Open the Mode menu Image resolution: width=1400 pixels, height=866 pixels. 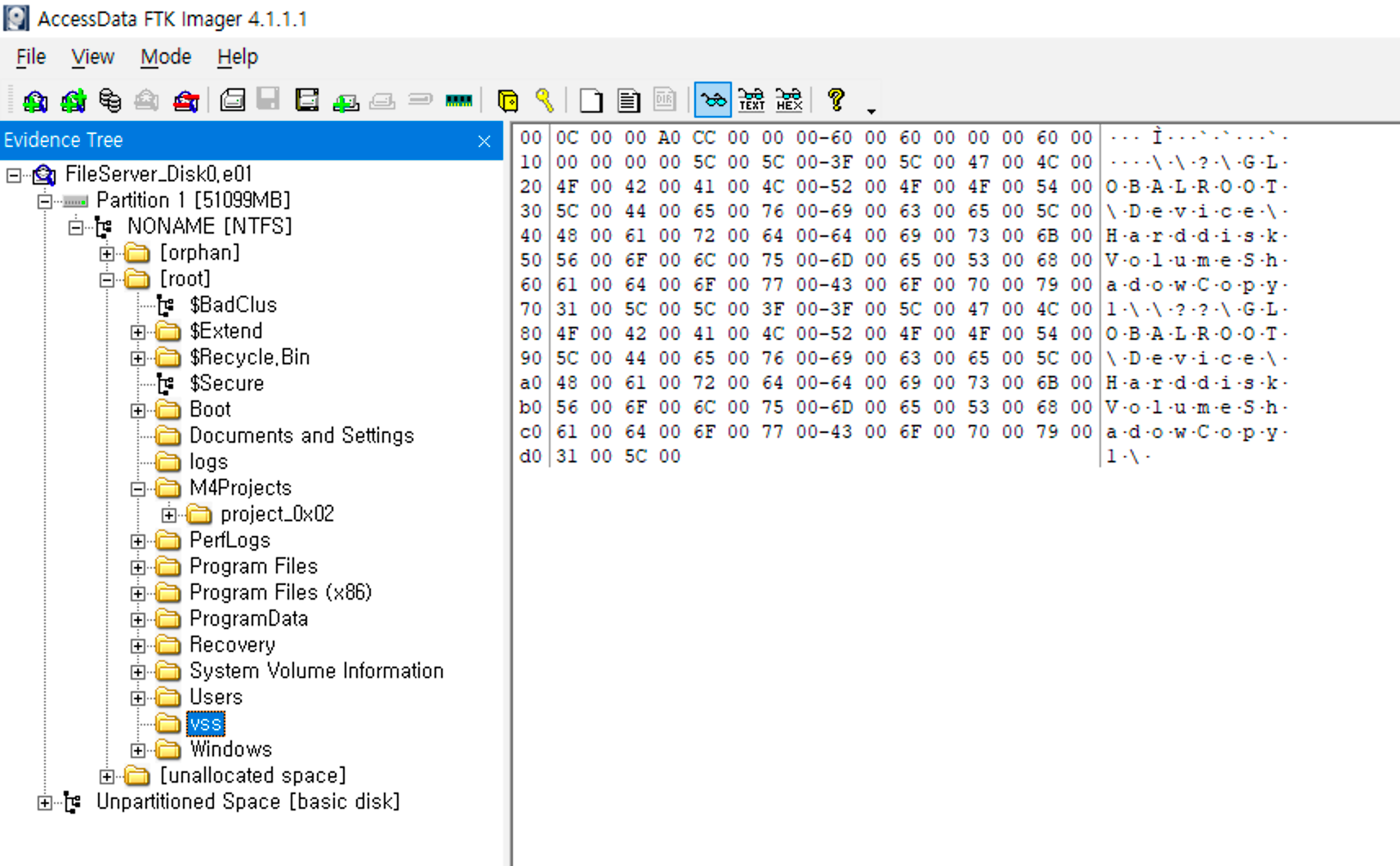166,57
